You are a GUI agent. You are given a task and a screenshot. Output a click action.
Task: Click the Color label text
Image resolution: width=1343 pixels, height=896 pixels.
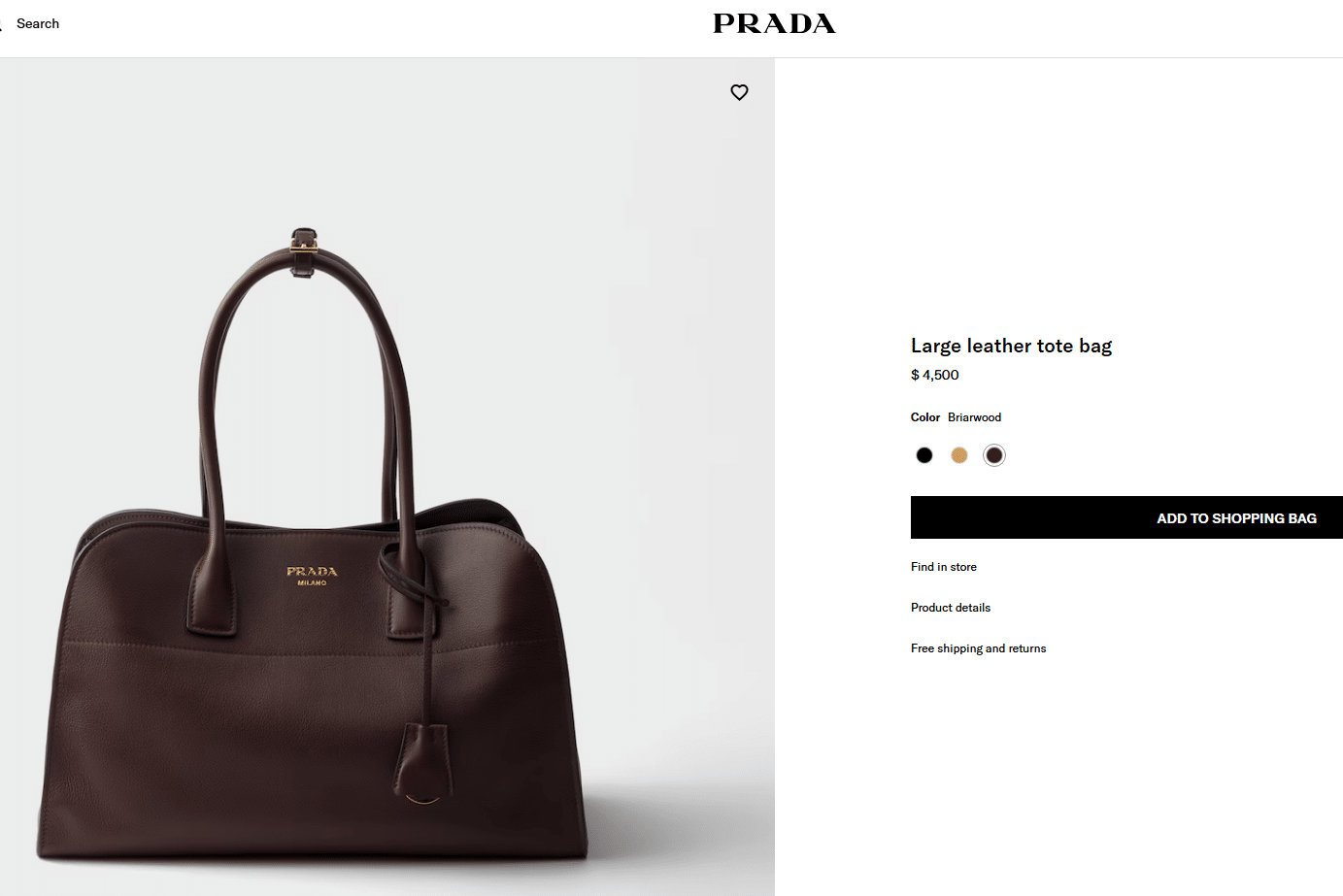pyautogui.click(x=925, y=417)
